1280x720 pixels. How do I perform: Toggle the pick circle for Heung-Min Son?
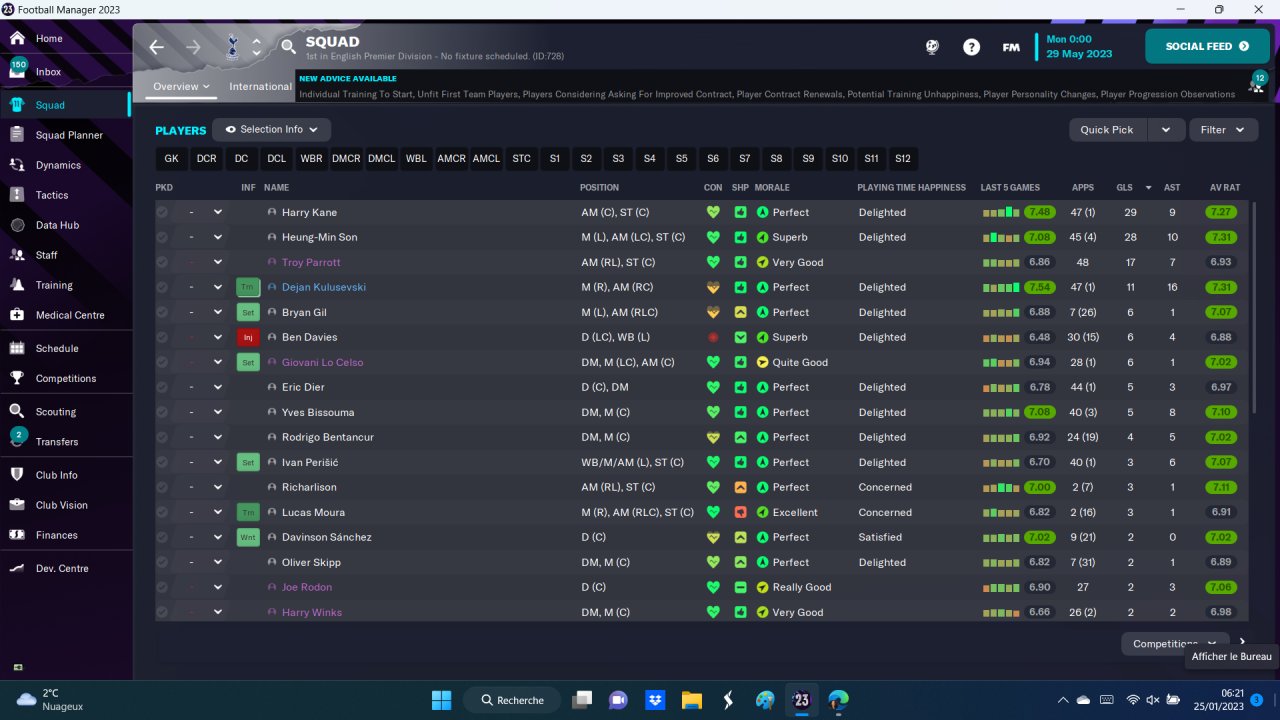coord(162,237)
